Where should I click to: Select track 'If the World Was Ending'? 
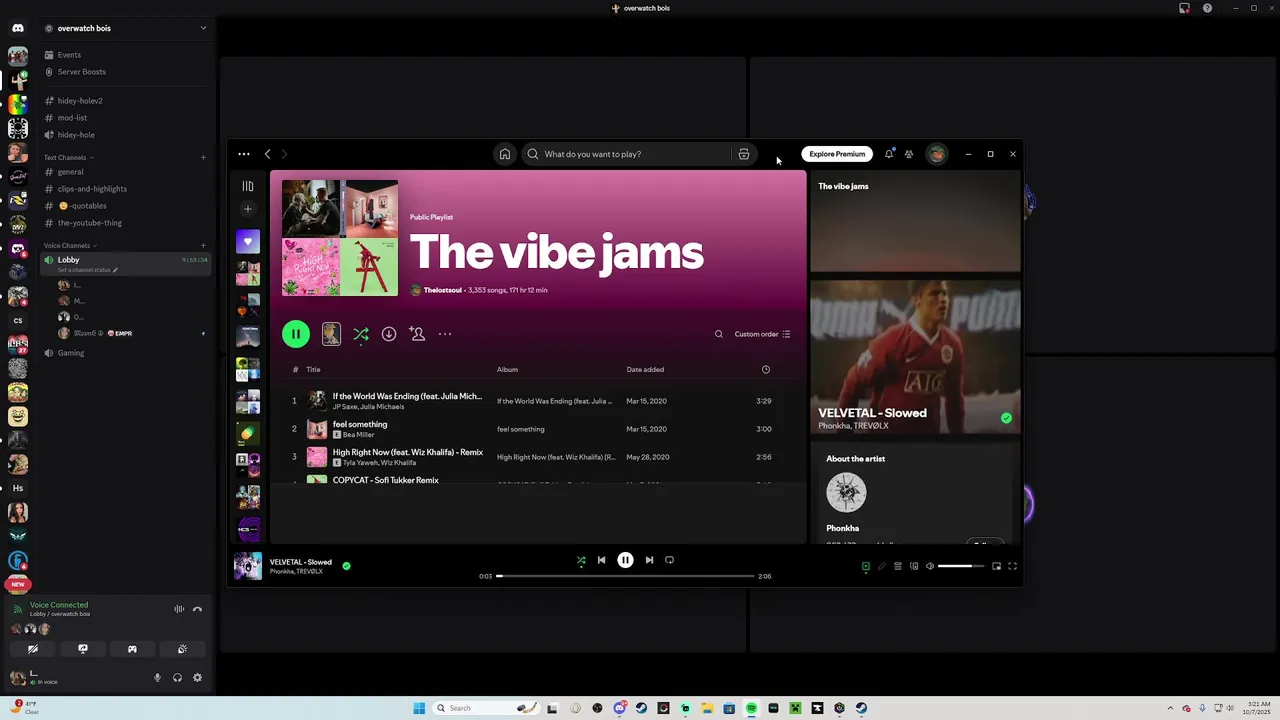click(x=407, y=396)
